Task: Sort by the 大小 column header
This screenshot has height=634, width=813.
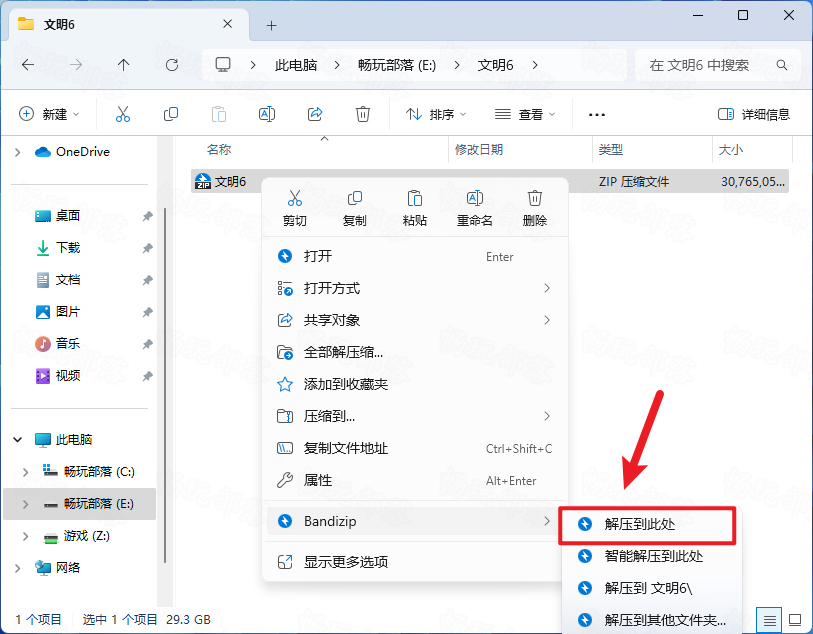Action: point(752,150)
